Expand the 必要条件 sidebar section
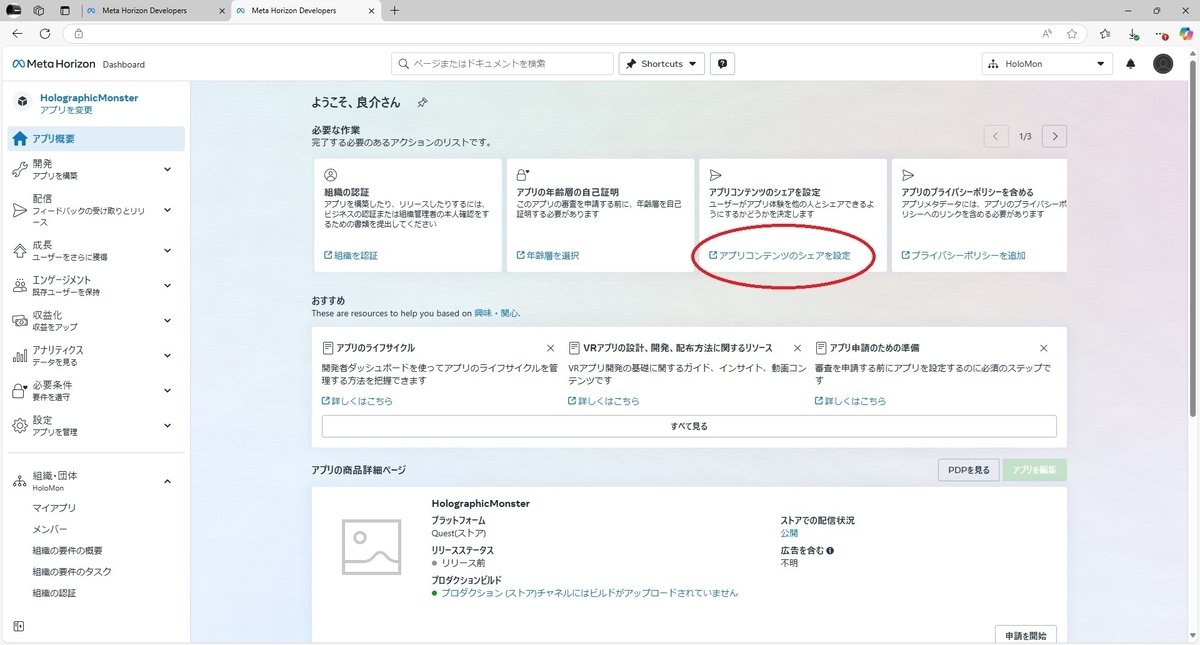This screenshot has height=645, width=1200. [167, 391]
